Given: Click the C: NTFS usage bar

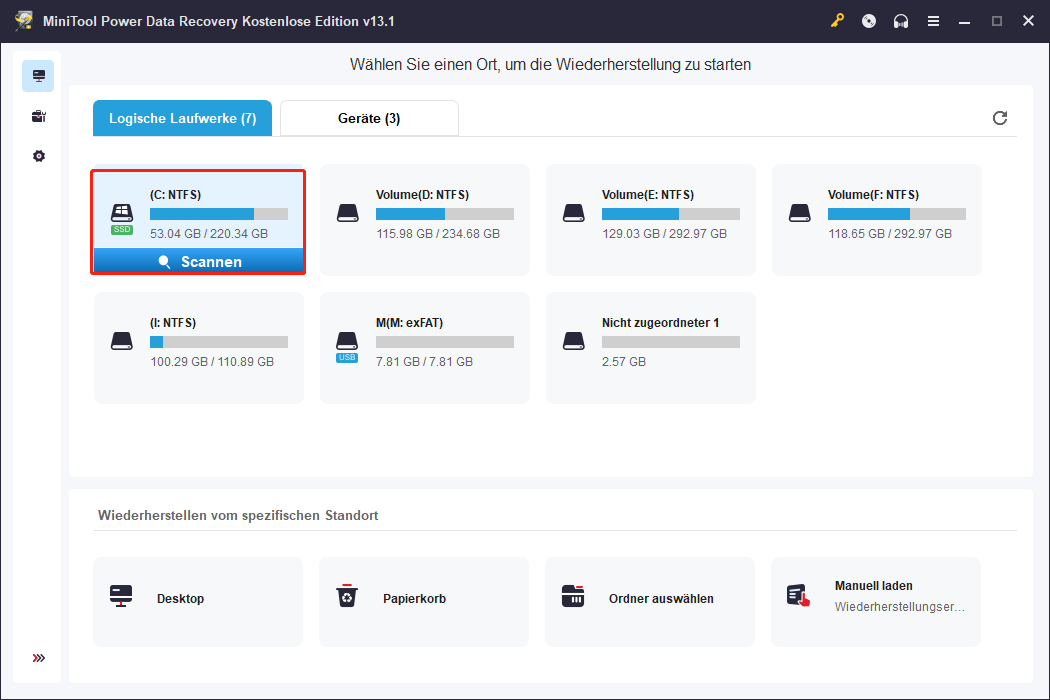Looking at the screenshot, I should [x=219, y=214].
